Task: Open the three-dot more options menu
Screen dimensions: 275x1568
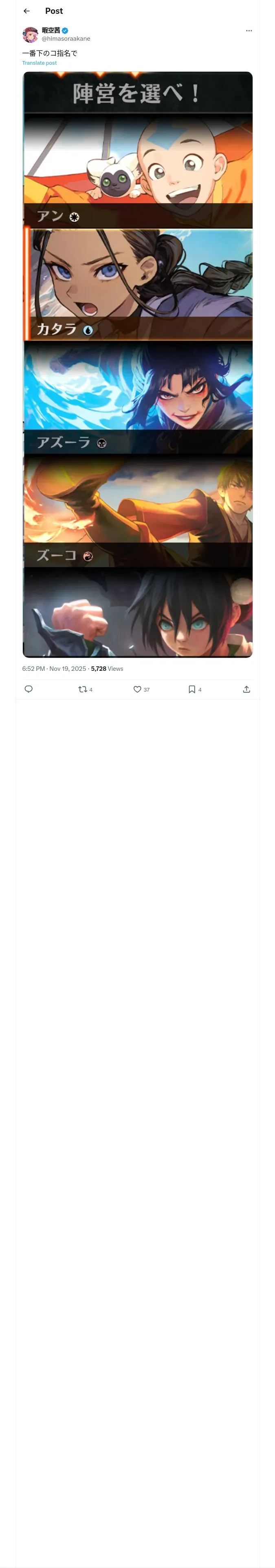Action: point(249,31)
